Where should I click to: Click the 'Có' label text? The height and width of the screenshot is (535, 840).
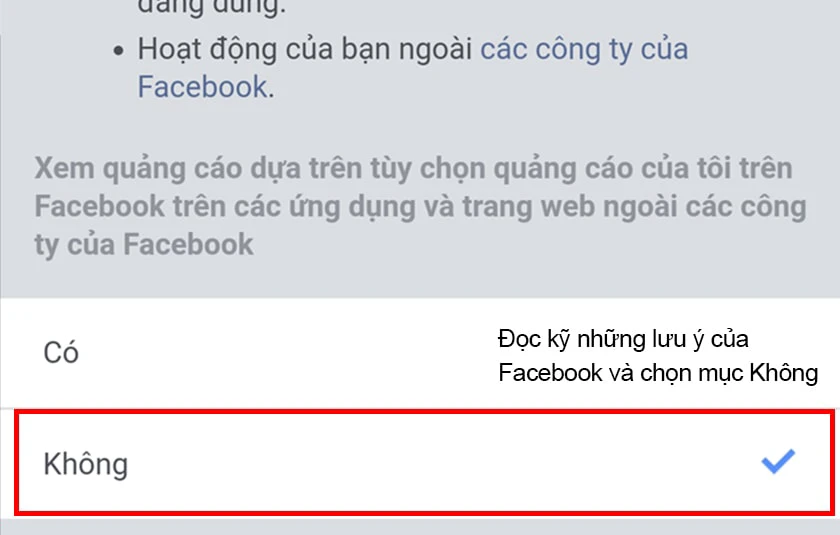61,353
